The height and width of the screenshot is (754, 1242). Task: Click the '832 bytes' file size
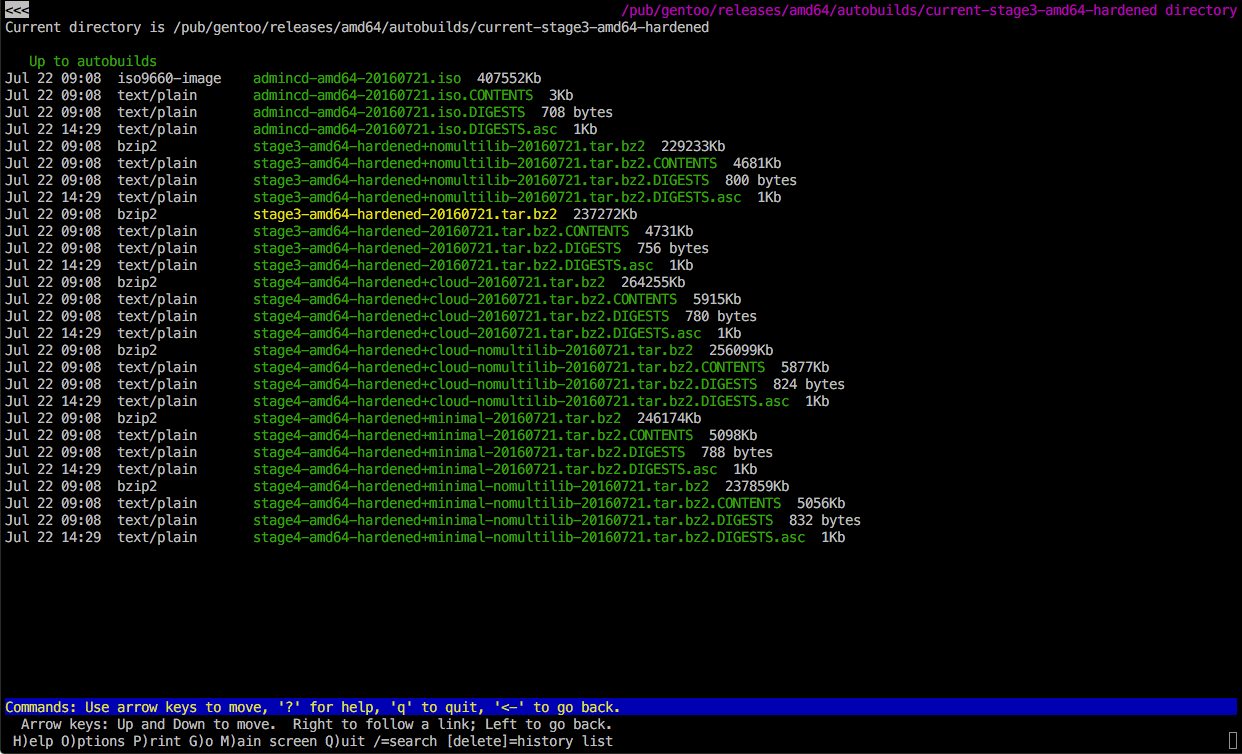[825, 520]
